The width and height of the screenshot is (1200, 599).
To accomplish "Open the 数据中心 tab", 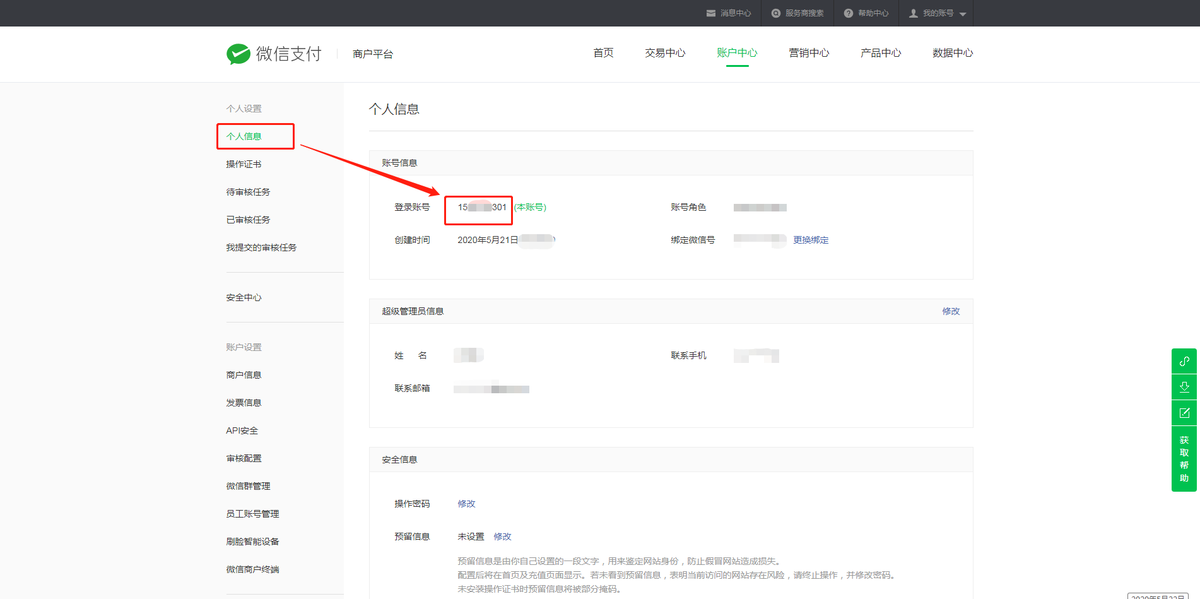I will [952, 53].
